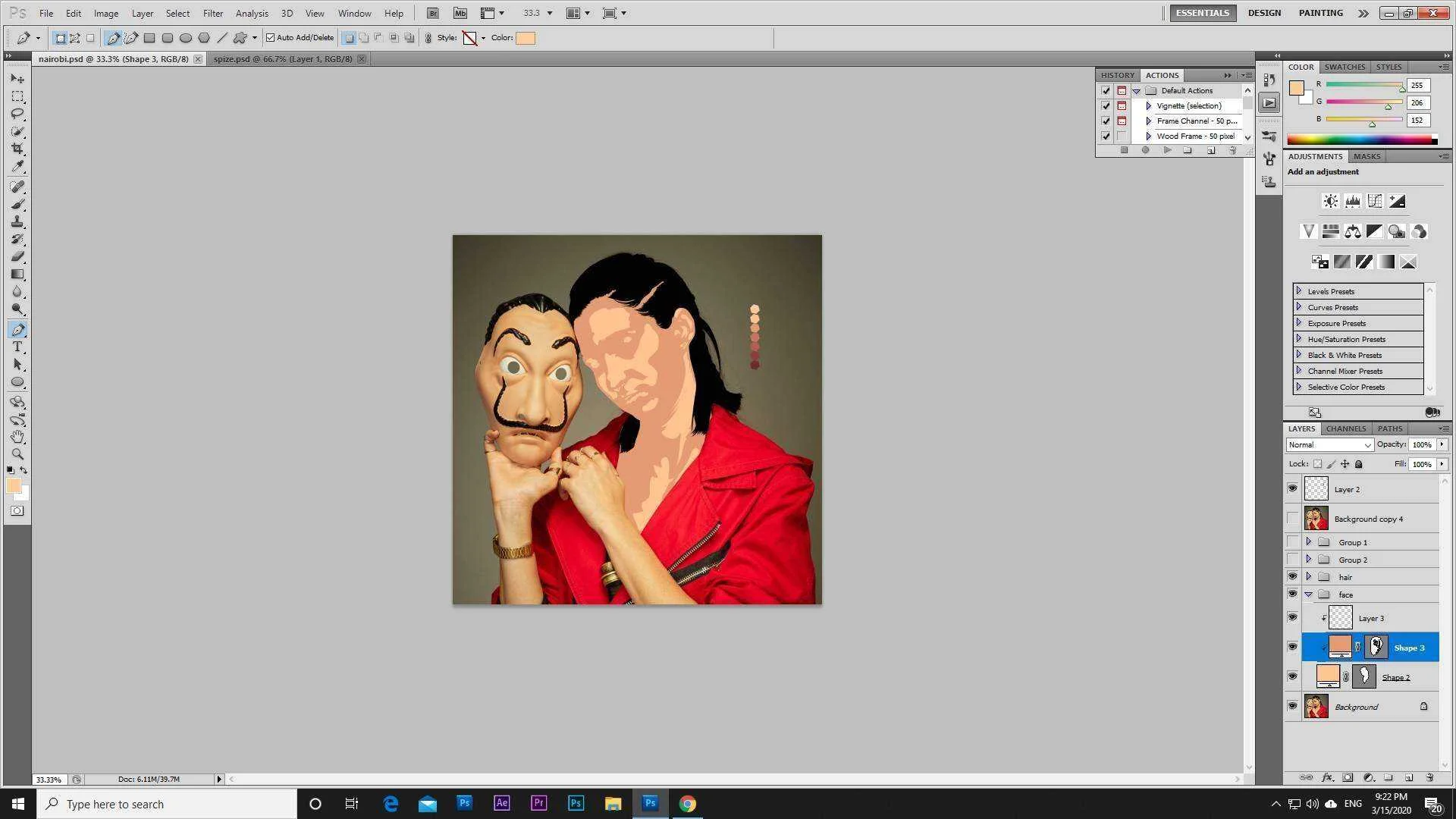Toggle the Auto Add/Delete checkbox
Screen dimensions: 1456x819
pos(270,37)
